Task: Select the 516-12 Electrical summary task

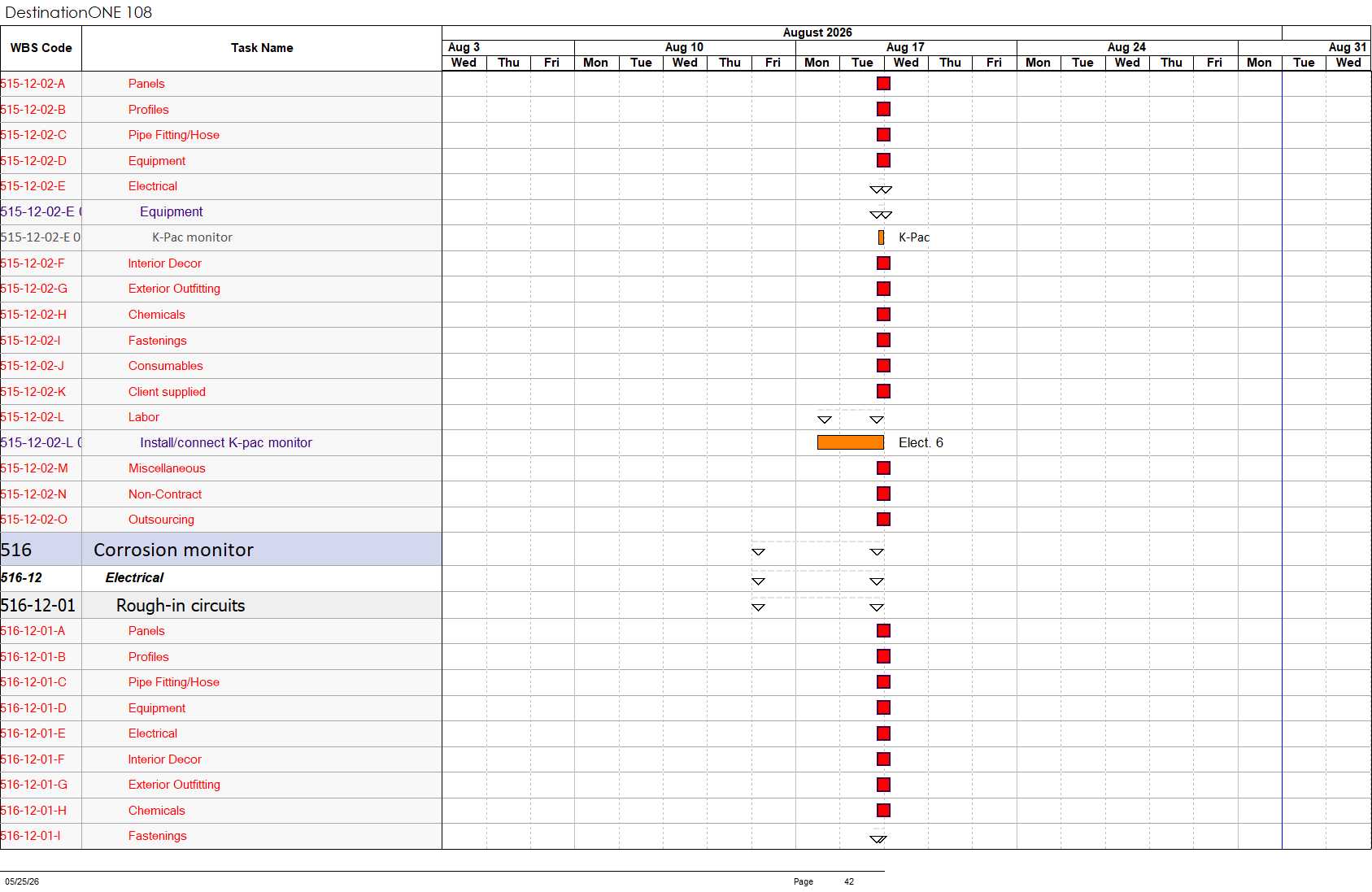Action: pyautogui.click(x=134, y=578)
